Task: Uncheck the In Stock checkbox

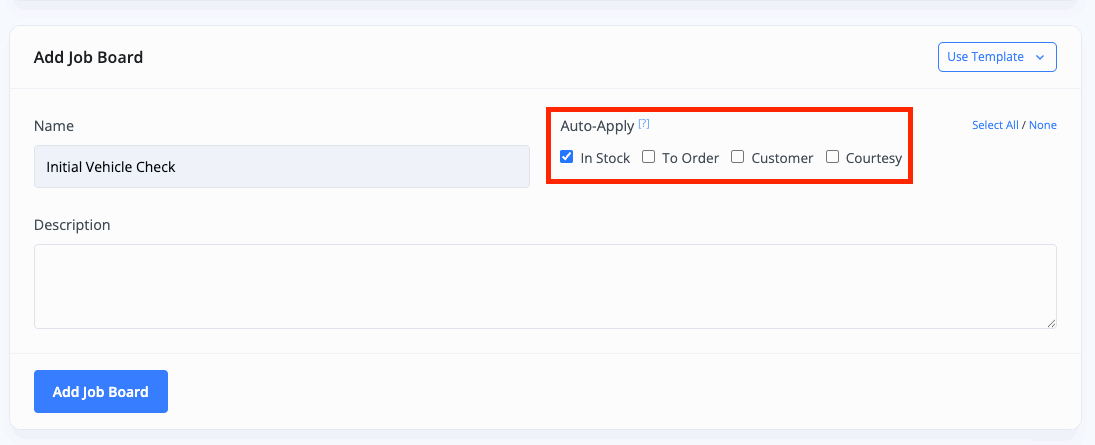Action: [x=567, y=157]
